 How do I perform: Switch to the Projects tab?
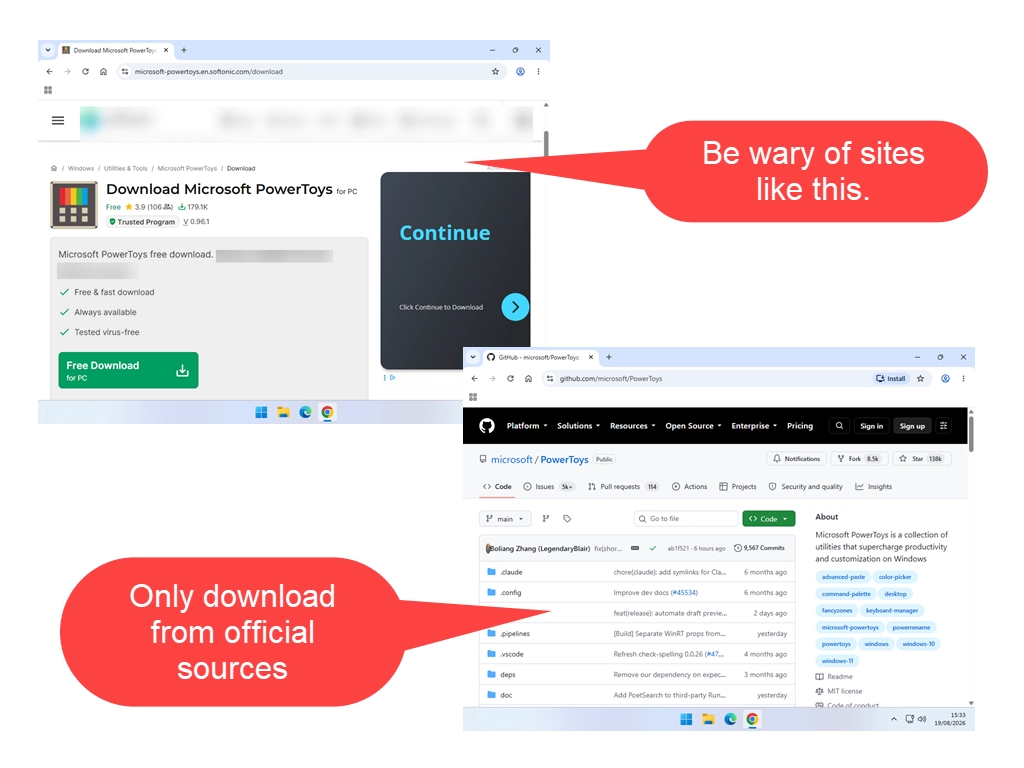737,487
